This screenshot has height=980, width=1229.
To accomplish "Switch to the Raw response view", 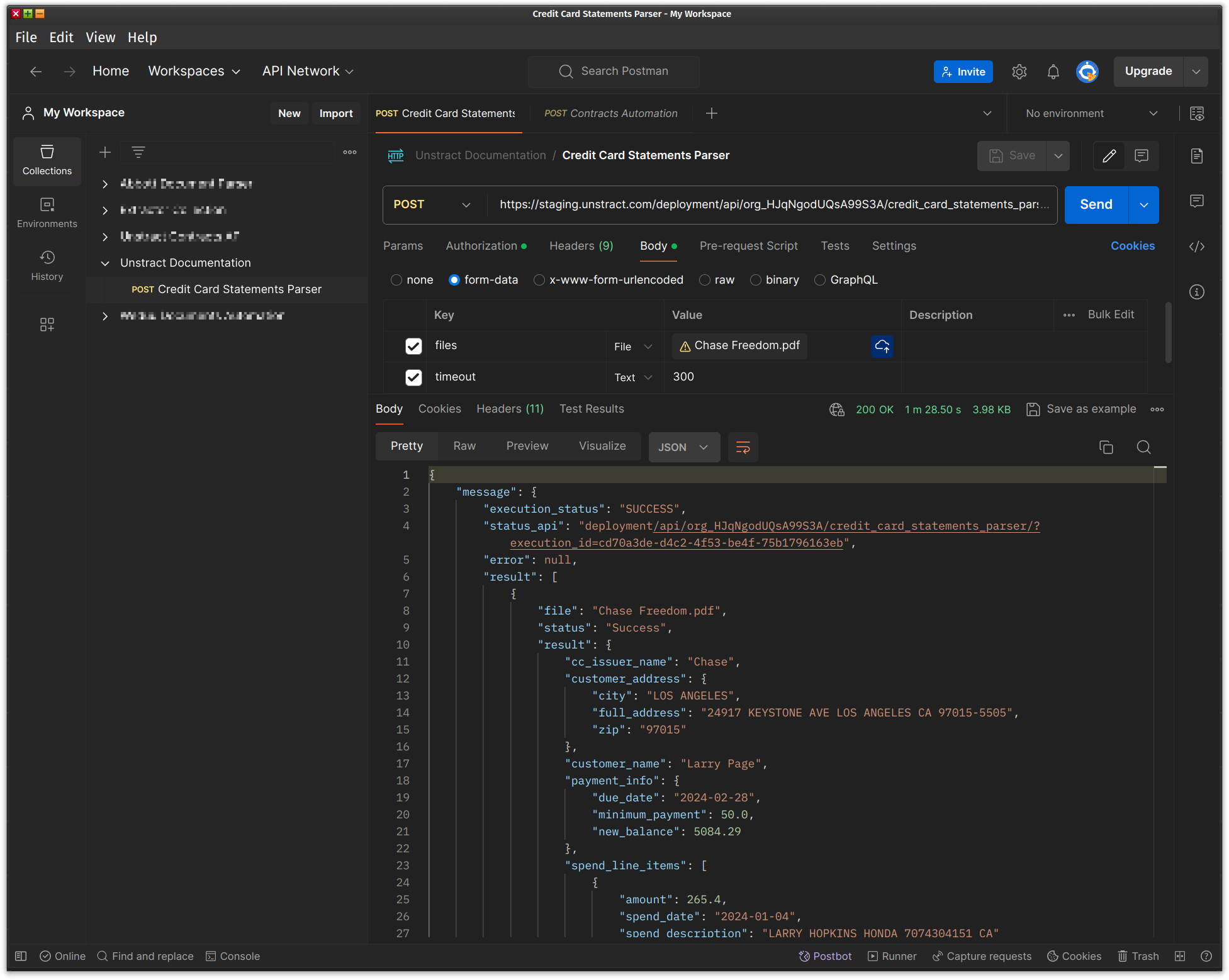I will 464,446.
